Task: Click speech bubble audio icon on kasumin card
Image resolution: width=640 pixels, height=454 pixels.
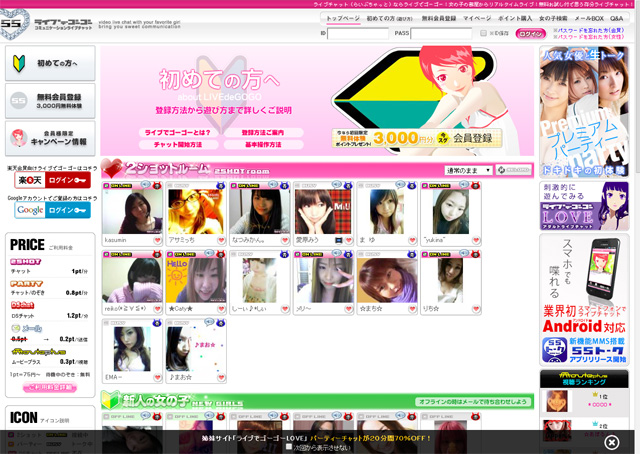Action: [x=145, y=185]
